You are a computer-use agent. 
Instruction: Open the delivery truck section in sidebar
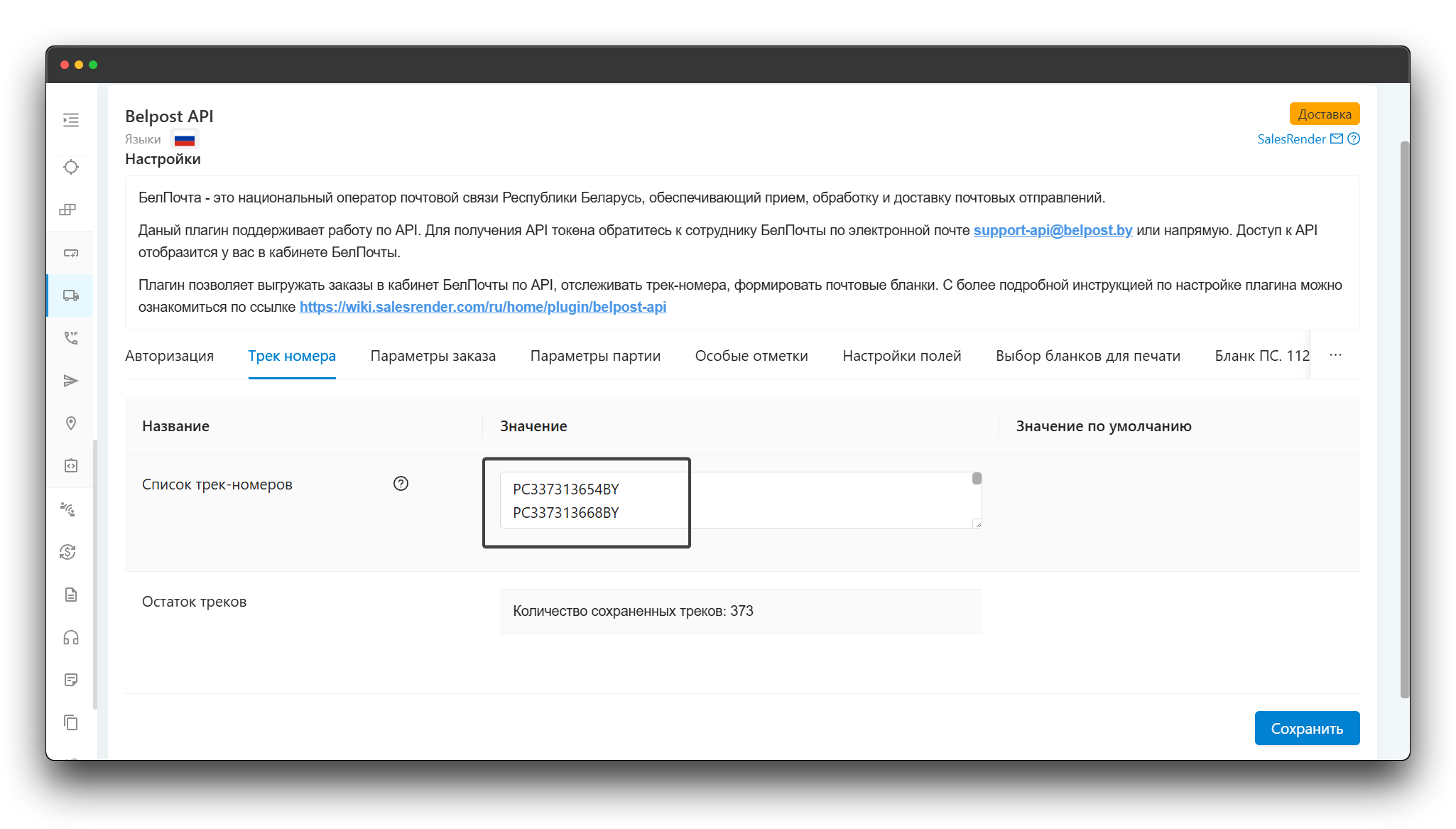pyautogui.click(x=70, y=295)
